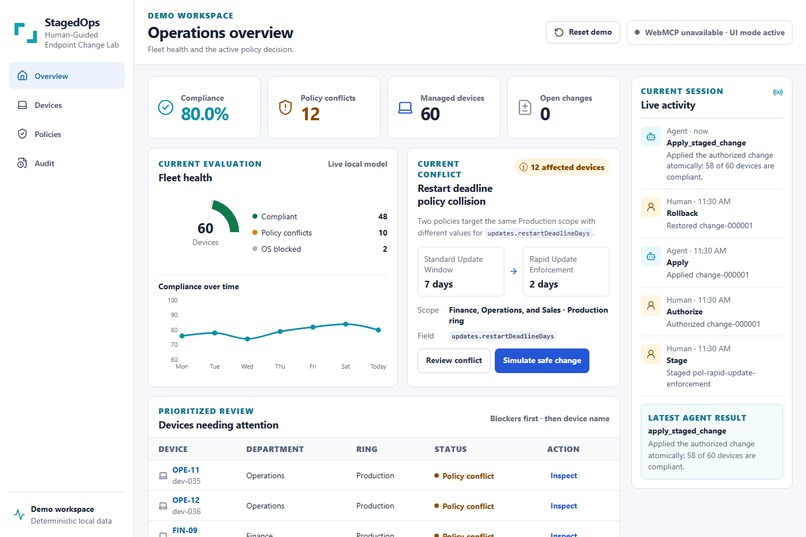Viewport: 806px width, 537px height.
Task: Click the Reset demo button
Action: point(582,32)
